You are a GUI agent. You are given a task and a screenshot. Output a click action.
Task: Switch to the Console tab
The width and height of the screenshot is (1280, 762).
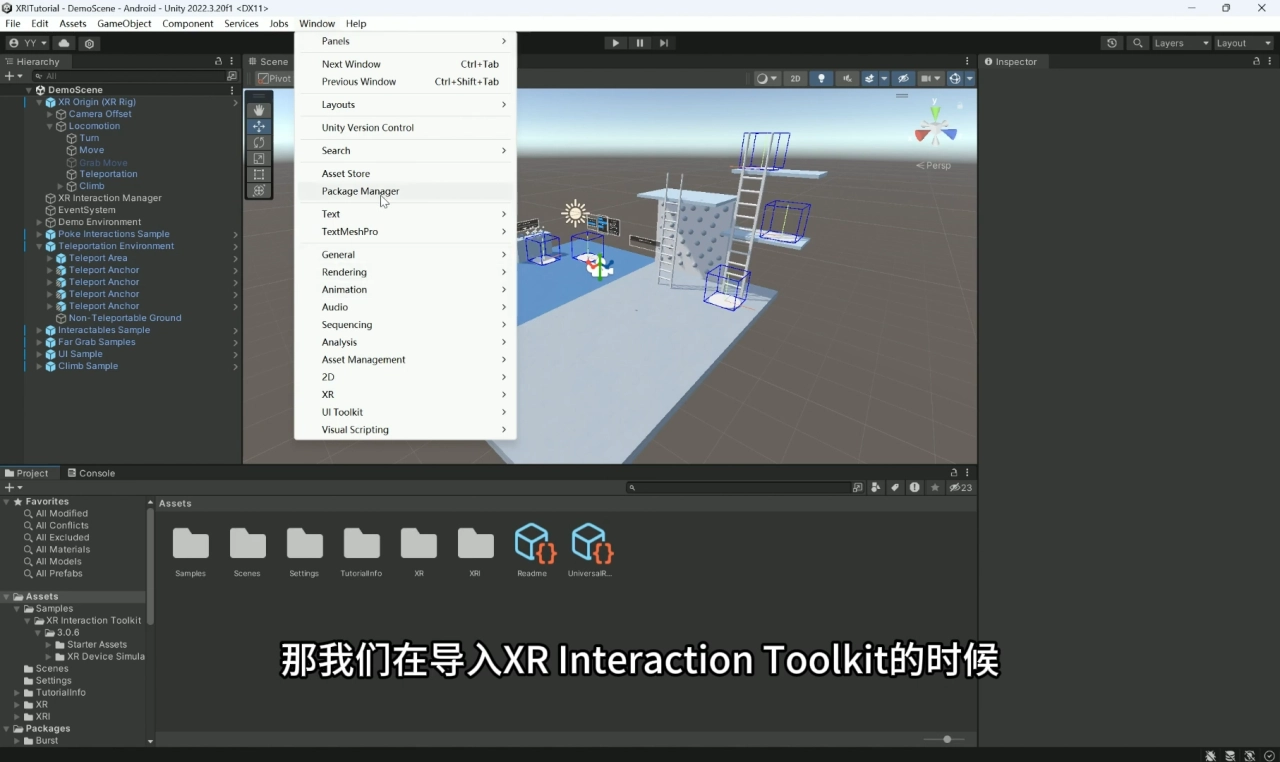click(90, 473)
